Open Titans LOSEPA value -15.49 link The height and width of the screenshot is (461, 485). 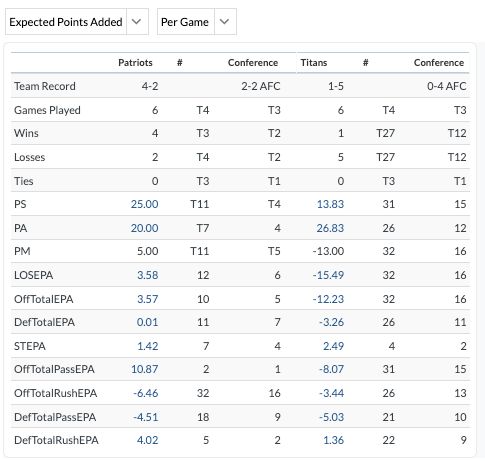[x=328, y=275]
